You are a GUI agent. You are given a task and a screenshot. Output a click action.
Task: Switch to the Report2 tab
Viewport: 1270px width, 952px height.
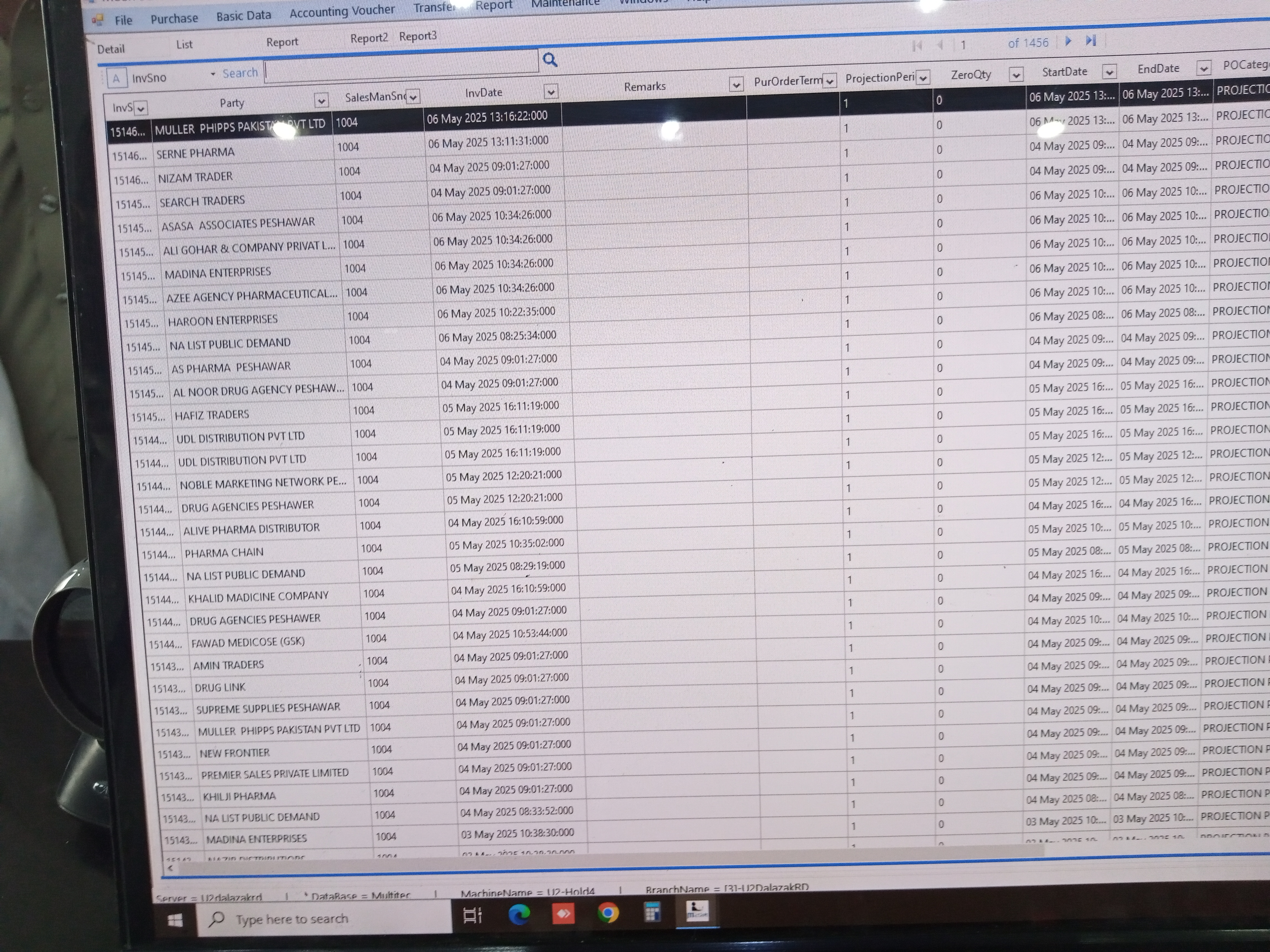368,38
